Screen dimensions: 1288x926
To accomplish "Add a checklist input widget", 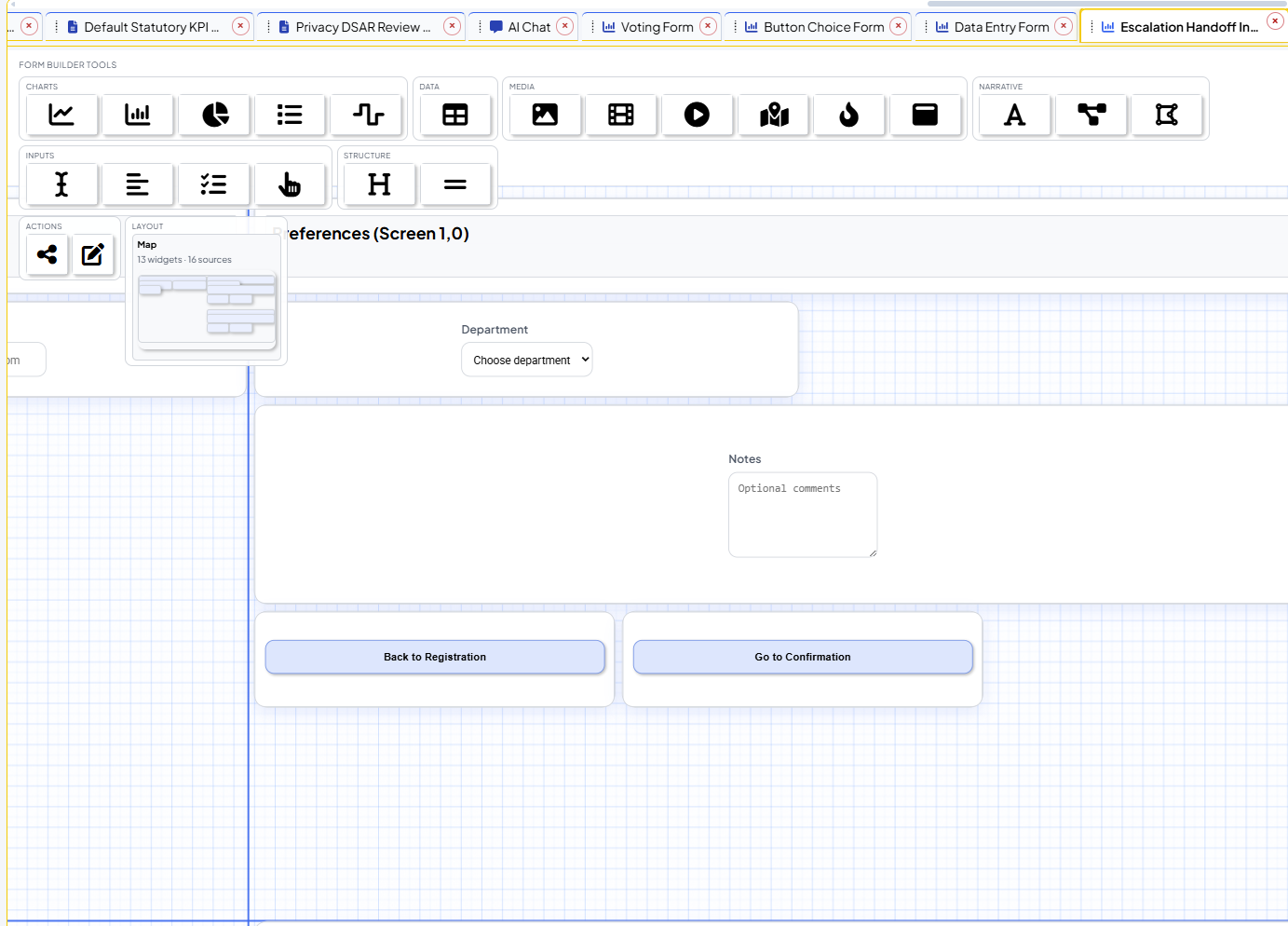I will tap(213, 184).
